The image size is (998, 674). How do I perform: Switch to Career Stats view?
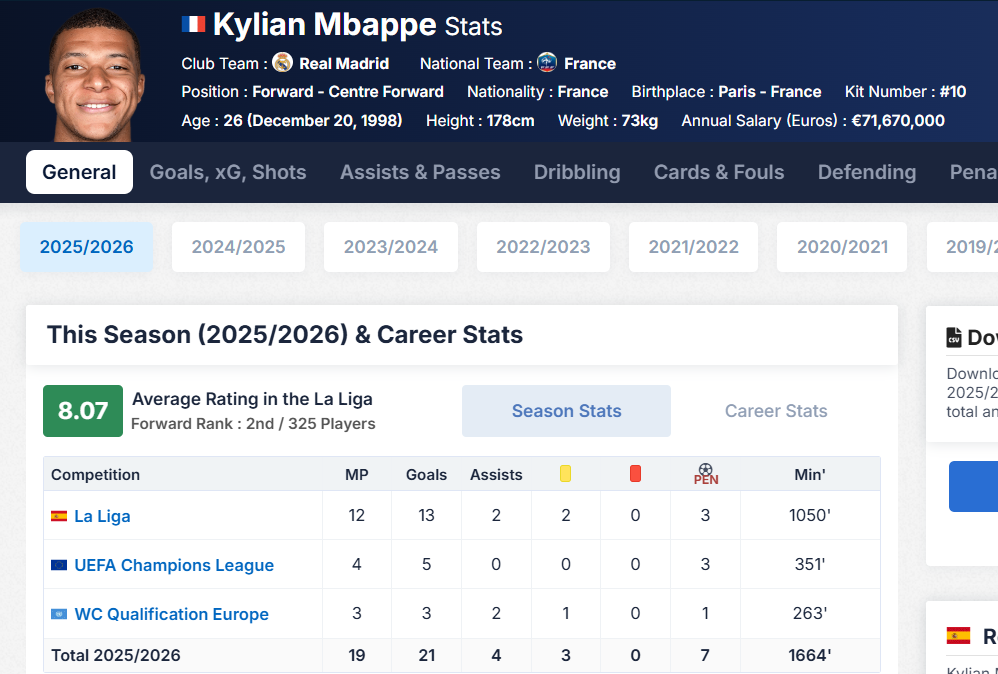[x=776, y=411]
